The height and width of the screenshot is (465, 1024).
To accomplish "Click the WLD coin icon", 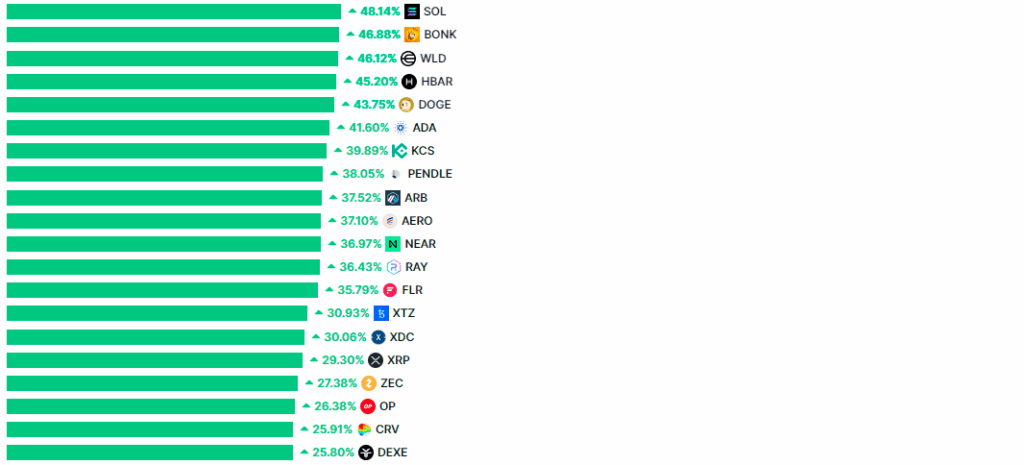I will click(x=408, y=58).
